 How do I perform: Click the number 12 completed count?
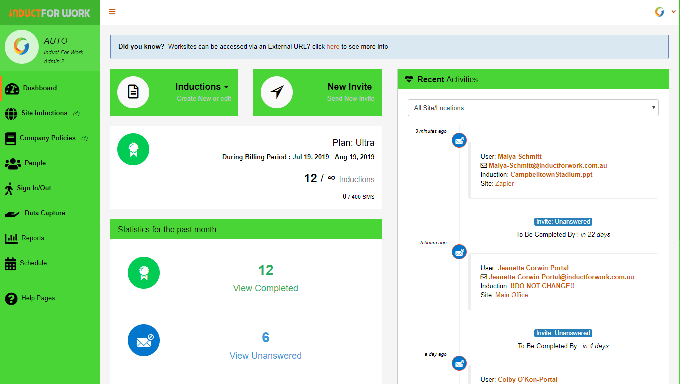click(265, 271)
